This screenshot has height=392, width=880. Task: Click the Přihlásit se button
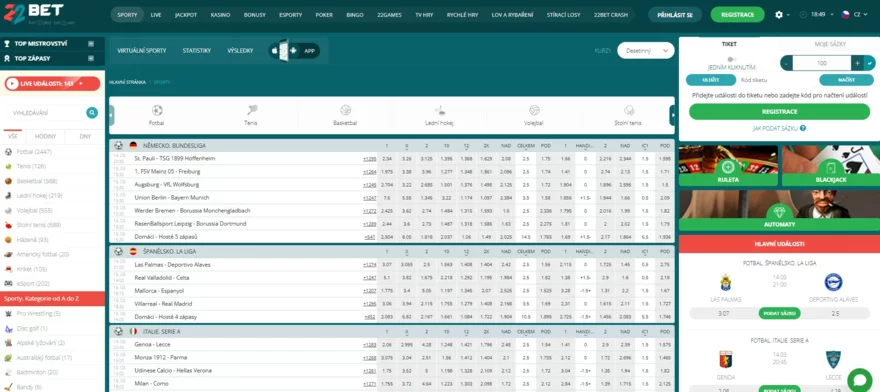675,15
